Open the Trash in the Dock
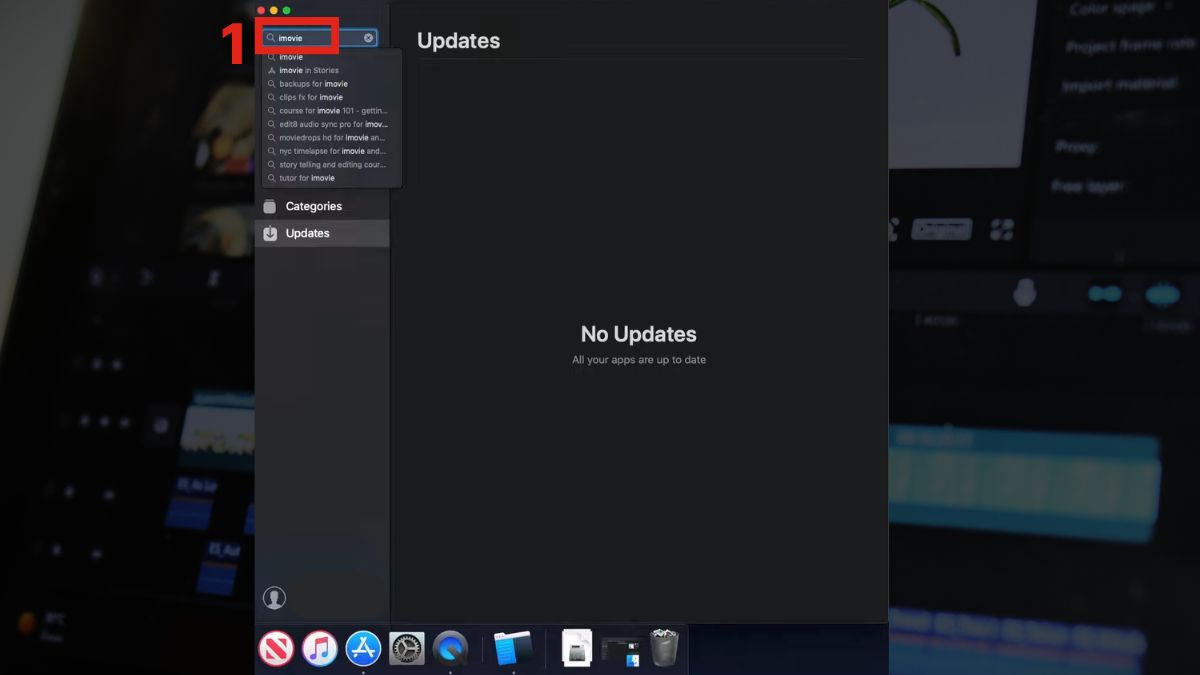 click(664, 648)
